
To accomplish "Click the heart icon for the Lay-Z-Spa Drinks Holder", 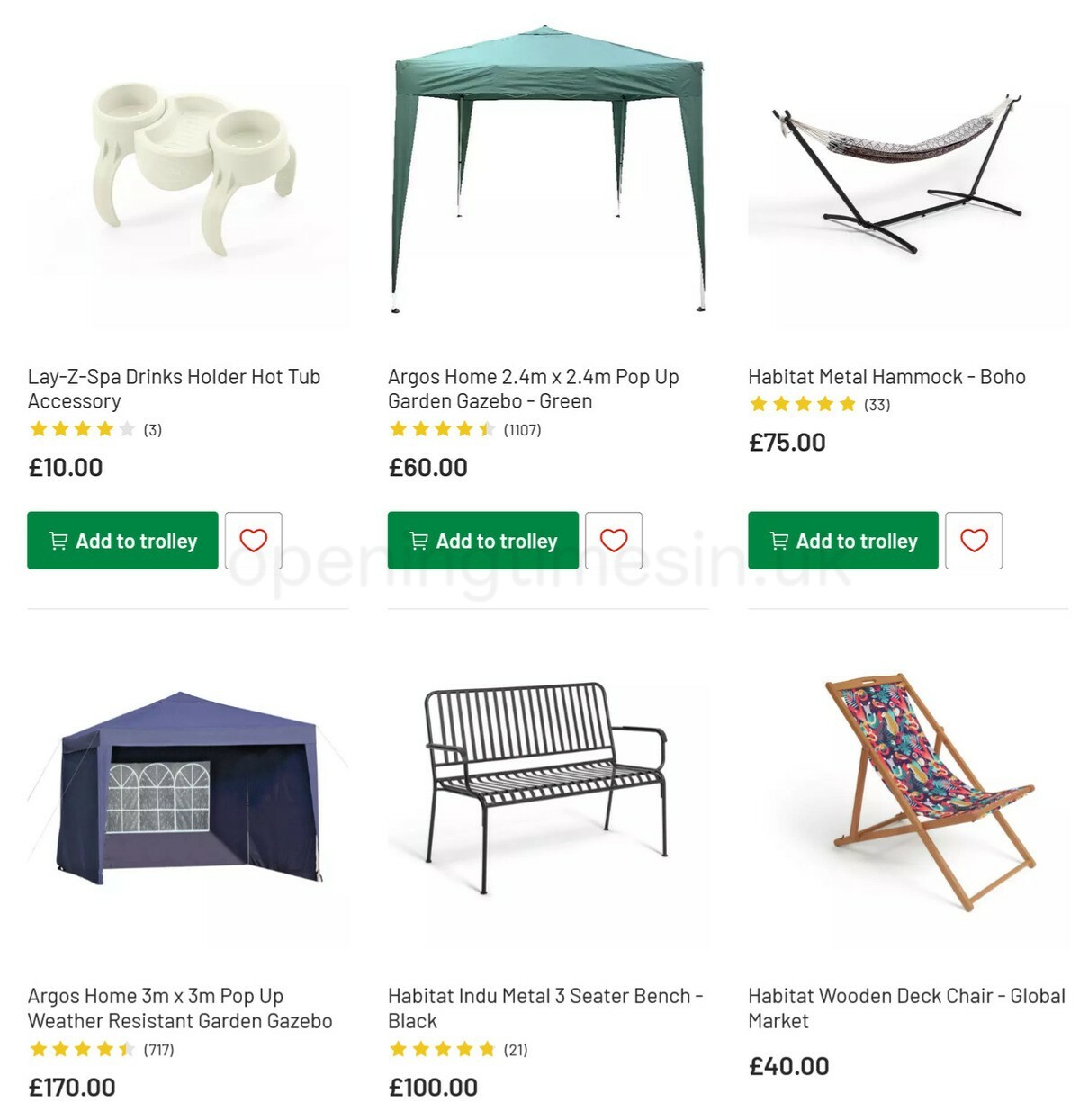I will pyautogui.click(x=255, y=541).
